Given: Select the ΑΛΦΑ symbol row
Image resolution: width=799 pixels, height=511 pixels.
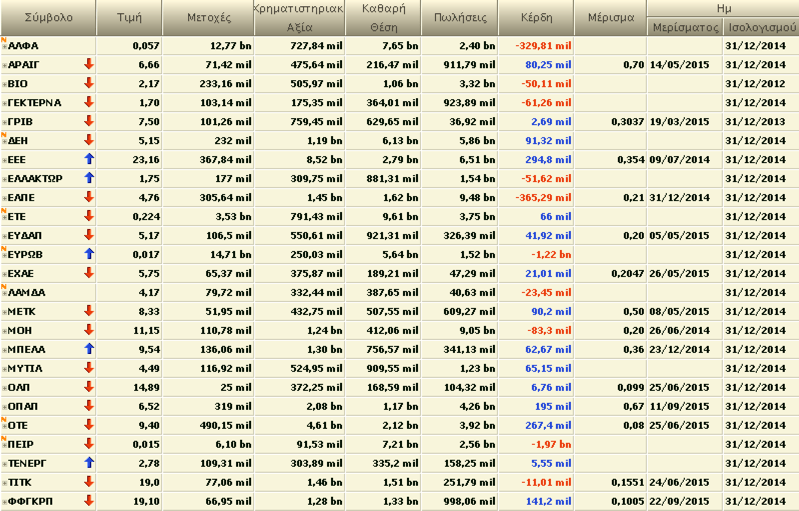Looking at the screenshot, I should pos(400,46).
